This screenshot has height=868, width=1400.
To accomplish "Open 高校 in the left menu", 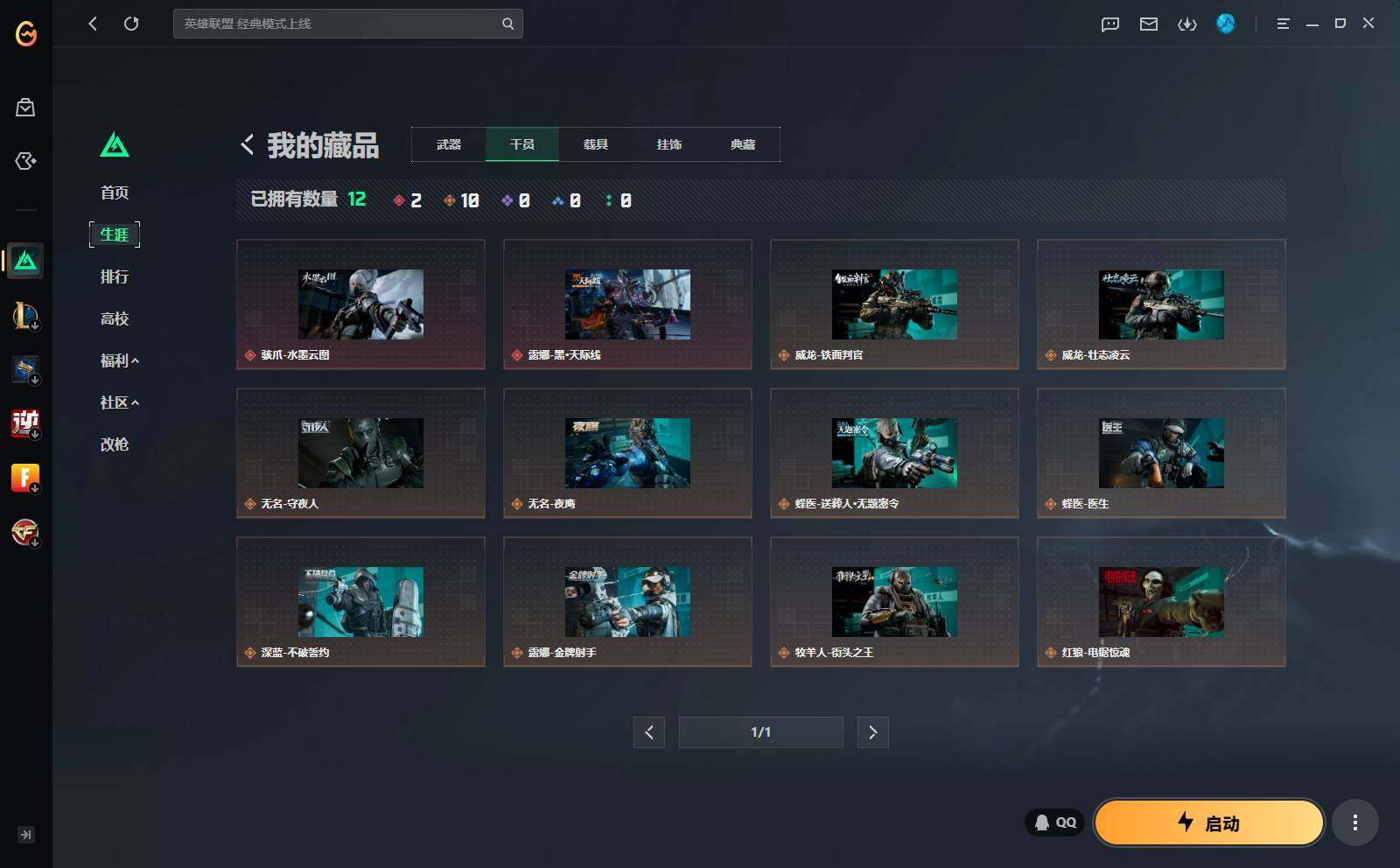I will pos(115,318).
